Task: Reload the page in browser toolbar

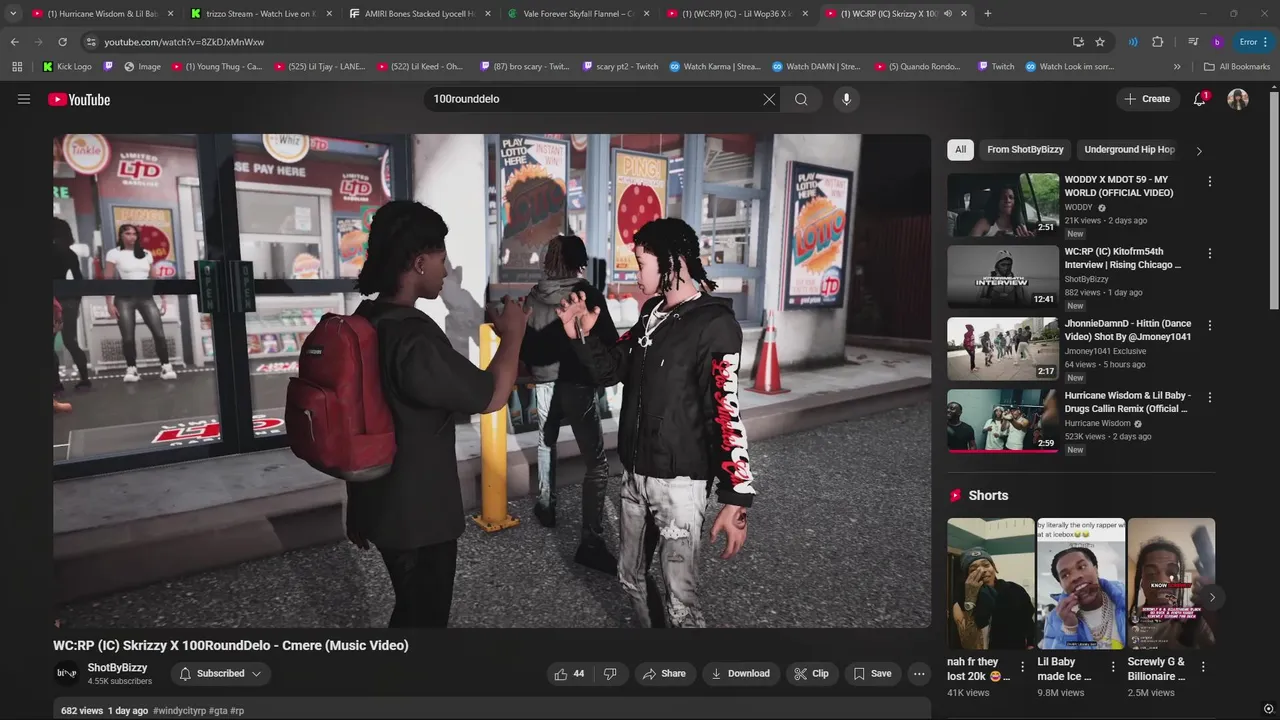Action: (x=62, y=42)
